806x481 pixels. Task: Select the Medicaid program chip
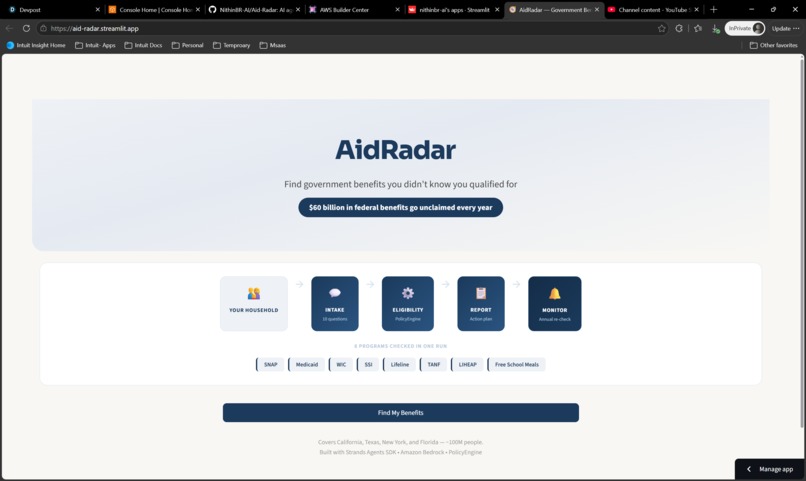[x=306, y=364]
